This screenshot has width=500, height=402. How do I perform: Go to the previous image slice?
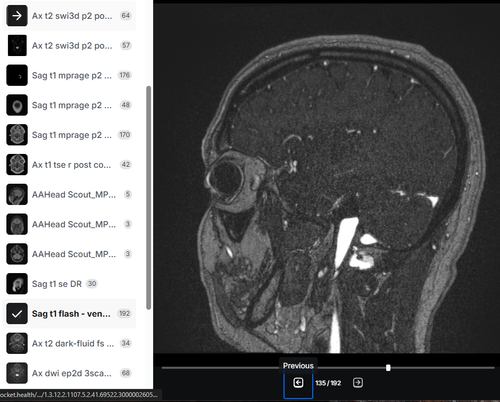point(298,383)
